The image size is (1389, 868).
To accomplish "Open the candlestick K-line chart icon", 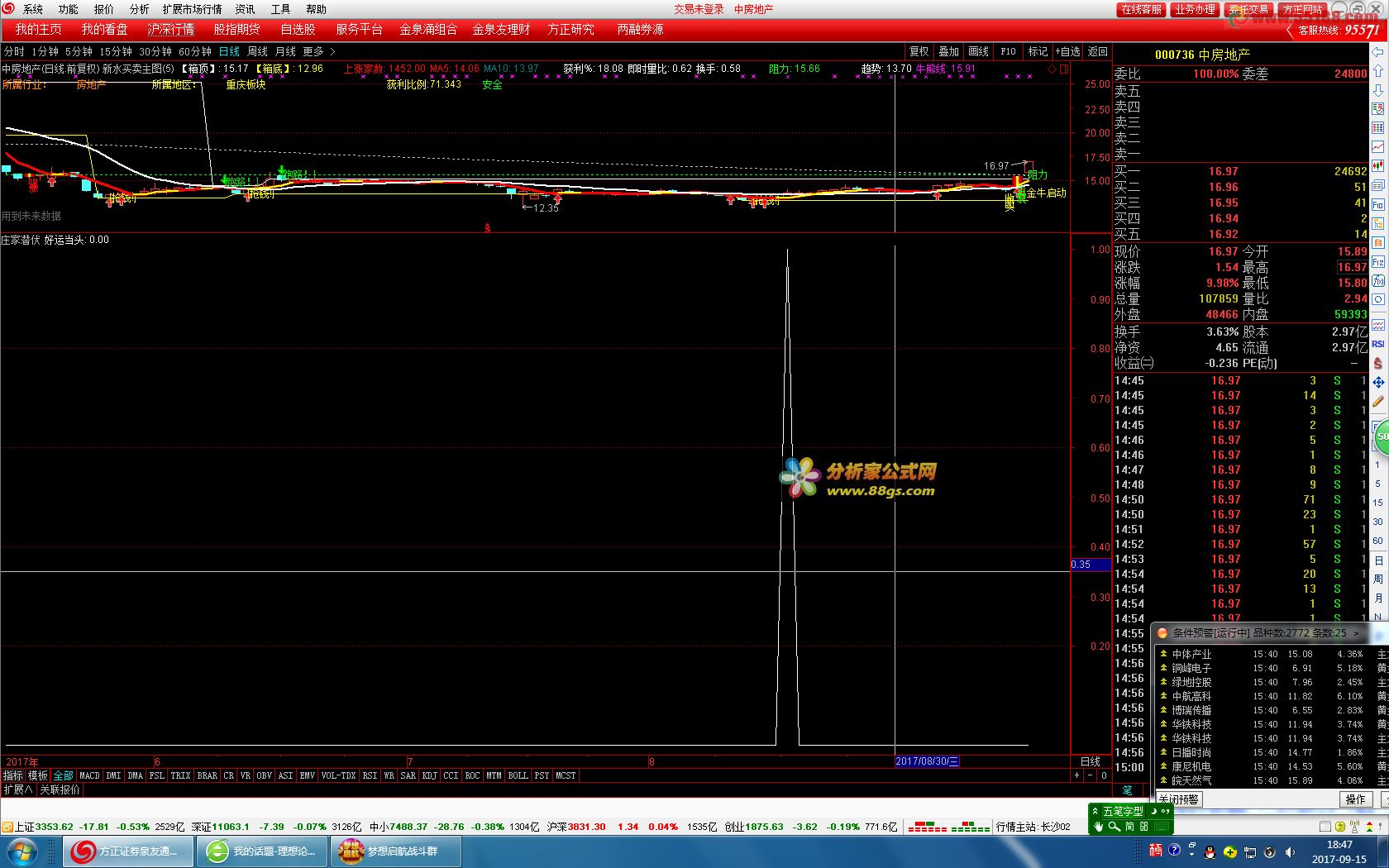I will 1378,165.
